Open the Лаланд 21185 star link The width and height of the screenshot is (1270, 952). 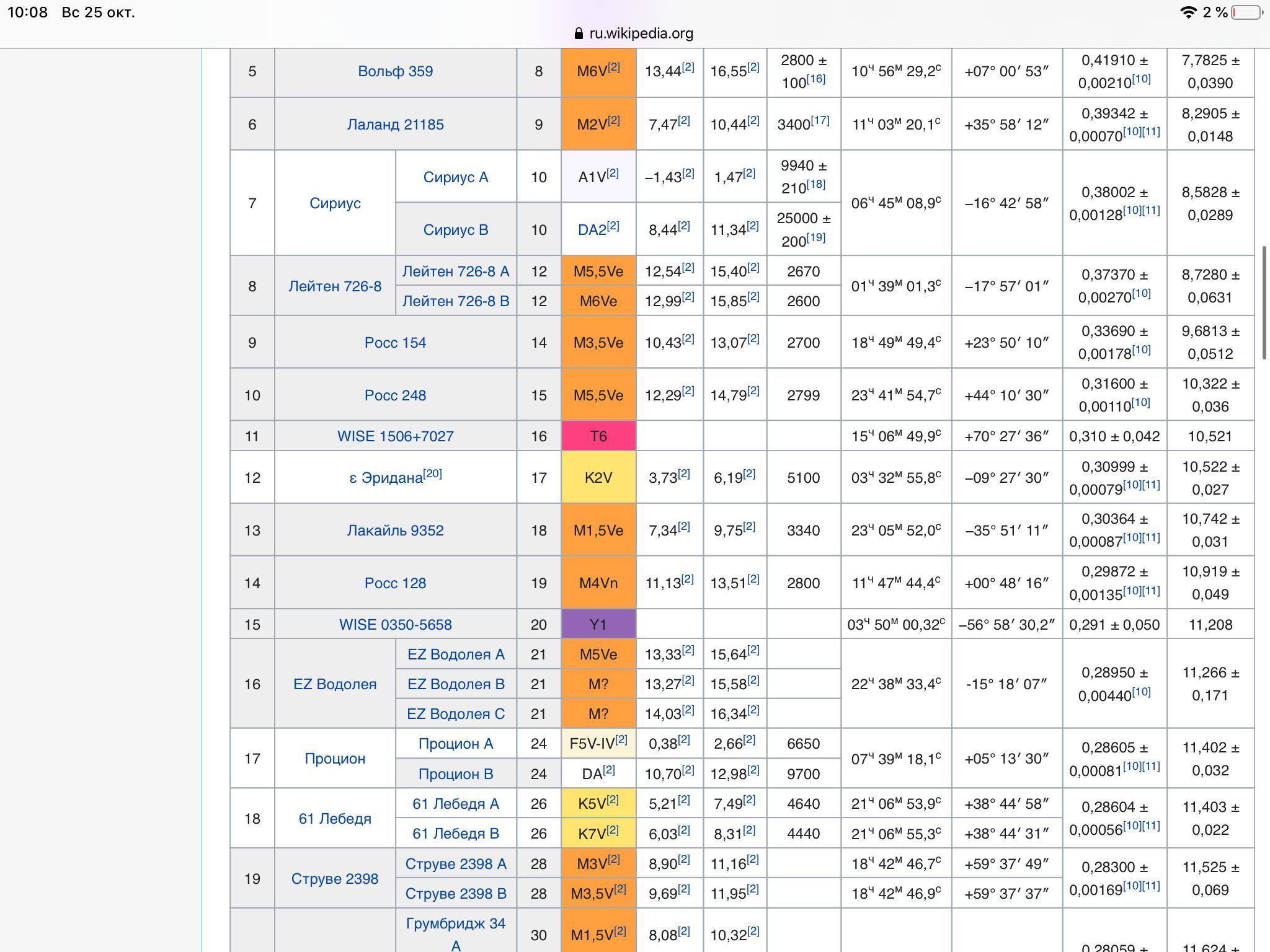(395, 125)
